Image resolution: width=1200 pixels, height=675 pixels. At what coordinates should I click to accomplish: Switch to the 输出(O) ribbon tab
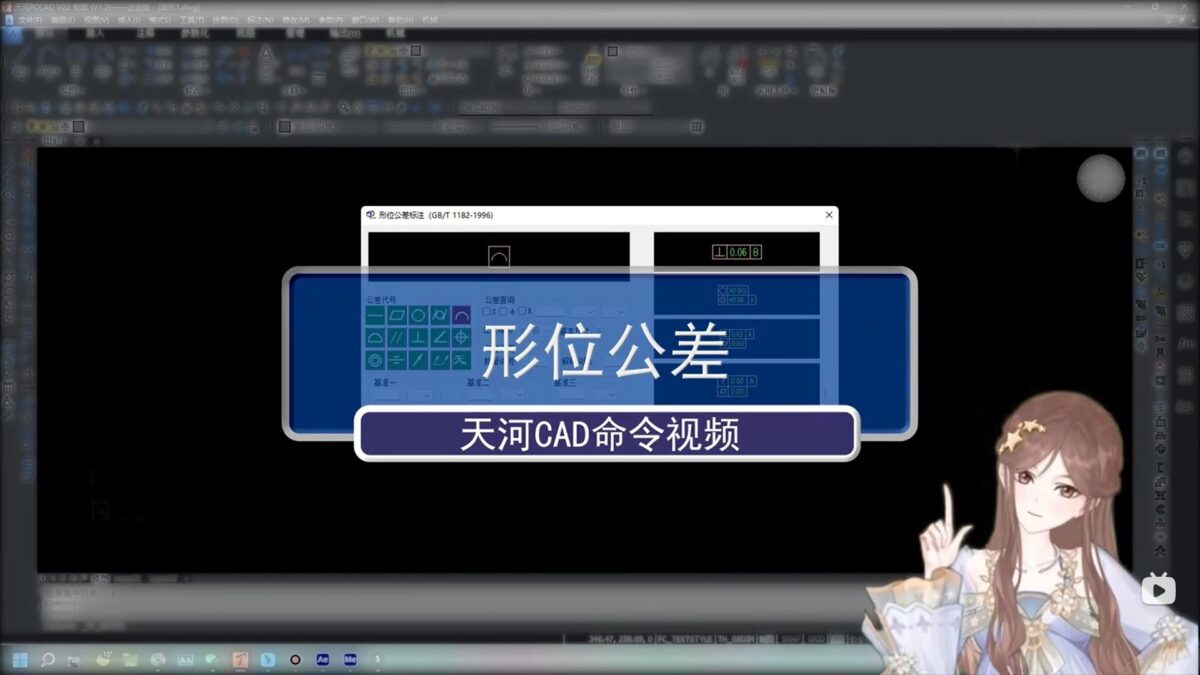(344, 33)
